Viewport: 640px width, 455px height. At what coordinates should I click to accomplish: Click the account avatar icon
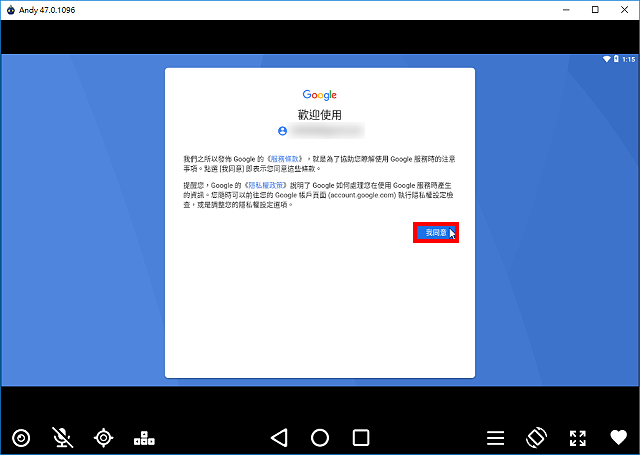(282, 131)
